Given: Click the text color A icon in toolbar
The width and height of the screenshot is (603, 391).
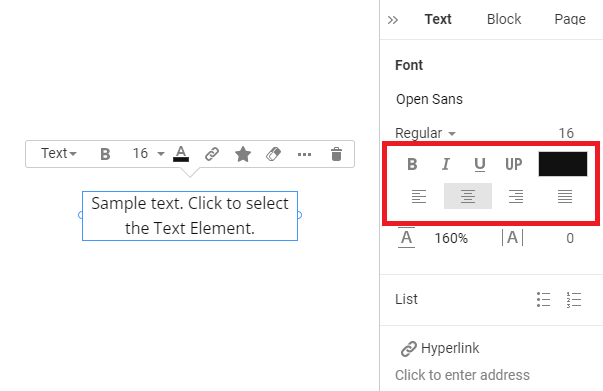Looking at the screenshot, I should click(x=181, y=154).
